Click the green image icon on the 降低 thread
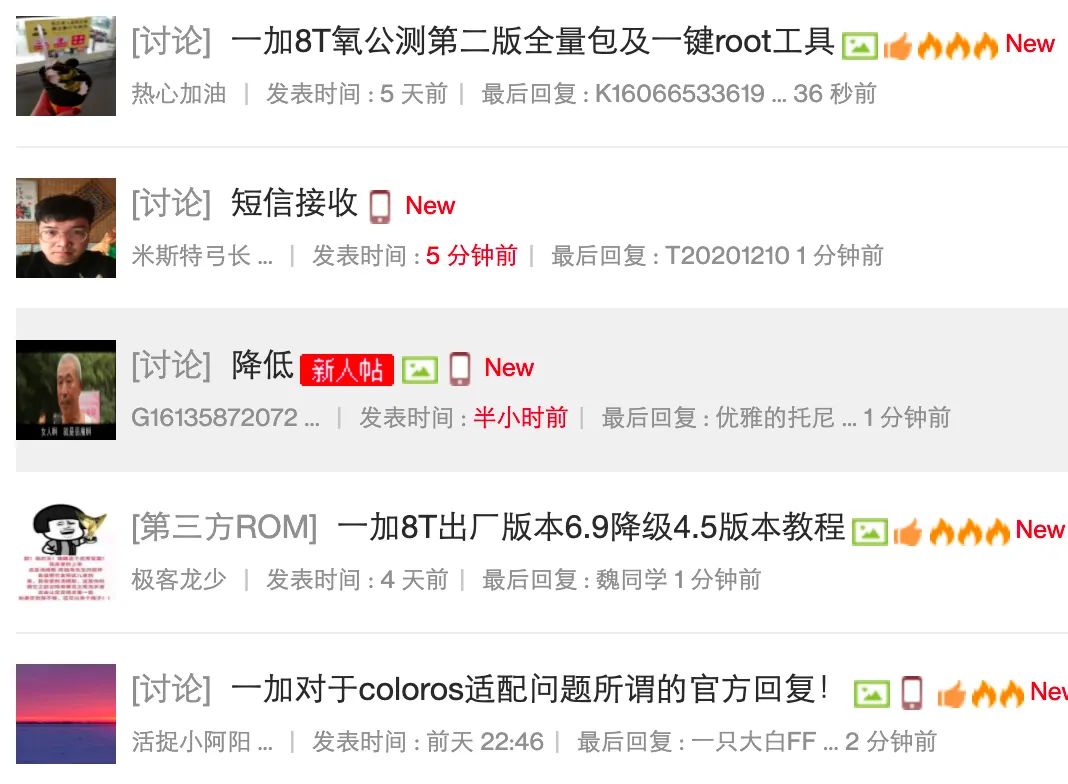This screenshot has width=1068, height=784. point(420,370)
